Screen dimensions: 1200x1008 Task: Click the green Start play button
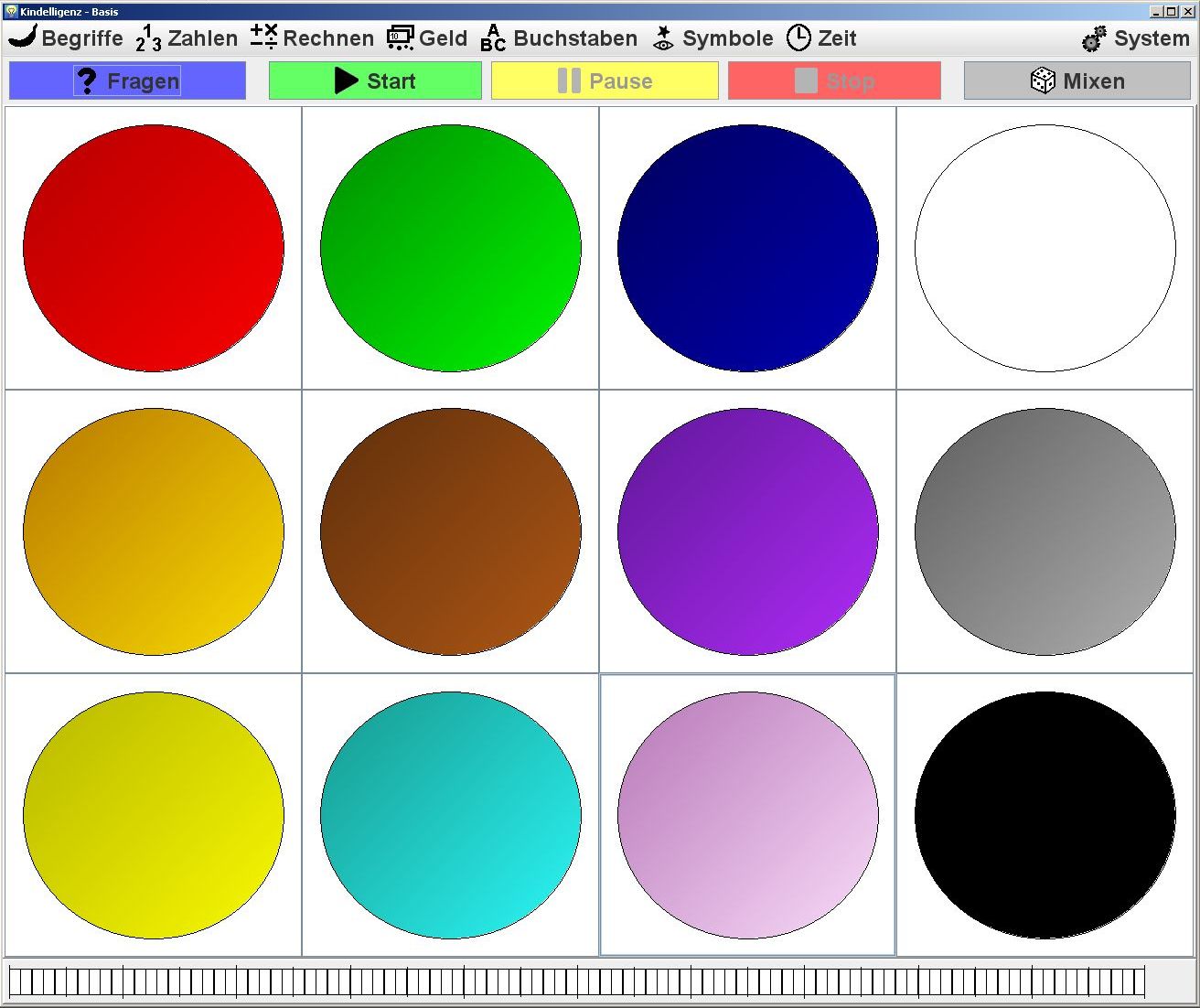tap(375, 80)
